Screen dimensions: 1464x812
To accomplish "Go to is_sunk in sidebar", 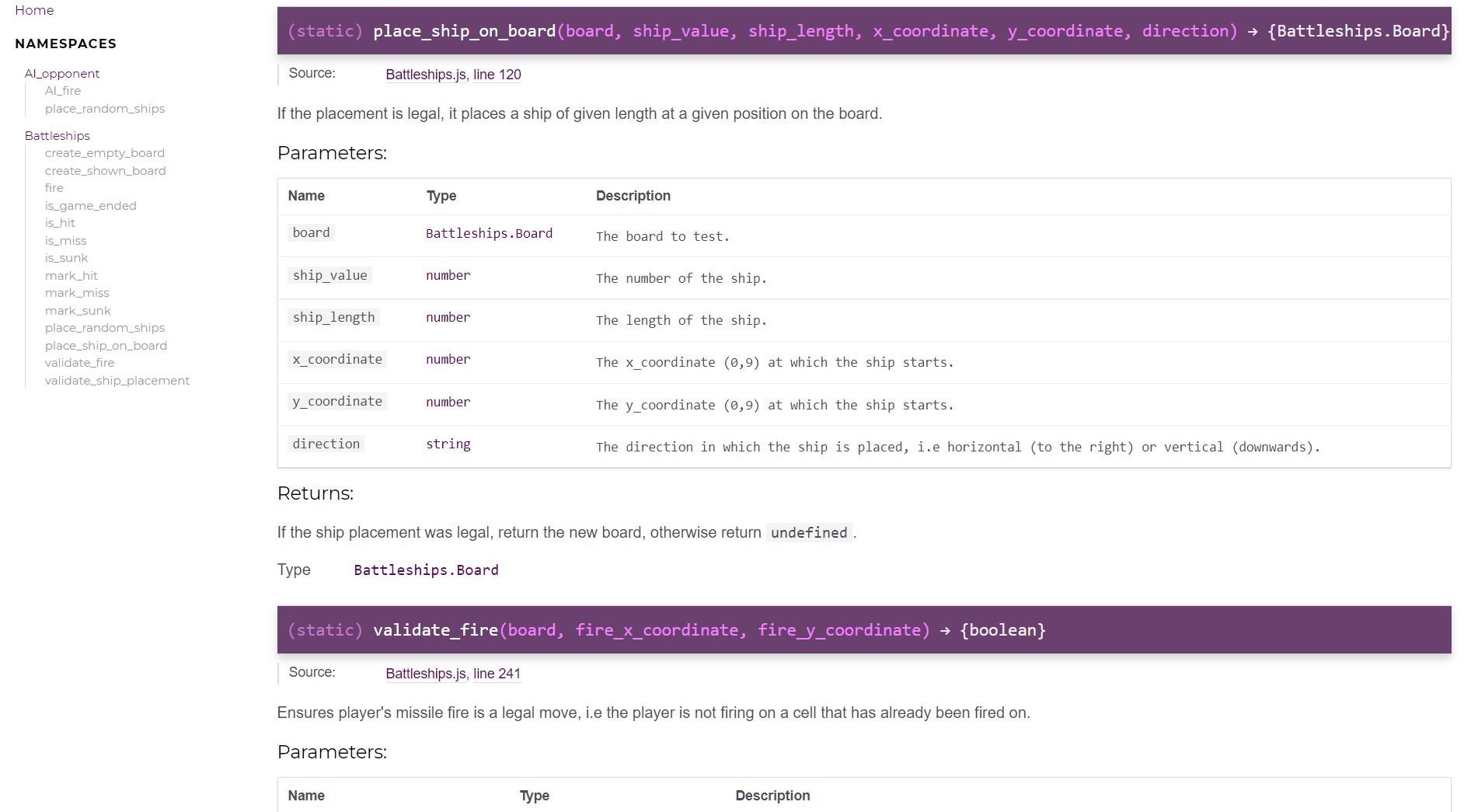I will click(67, 258).
